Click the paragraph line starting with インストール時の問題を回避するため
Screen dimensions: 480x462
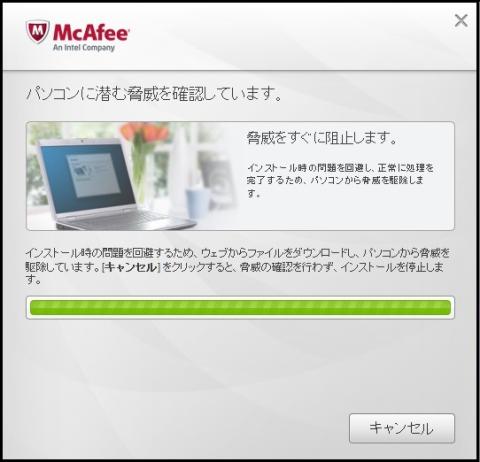tap(237, 253)
